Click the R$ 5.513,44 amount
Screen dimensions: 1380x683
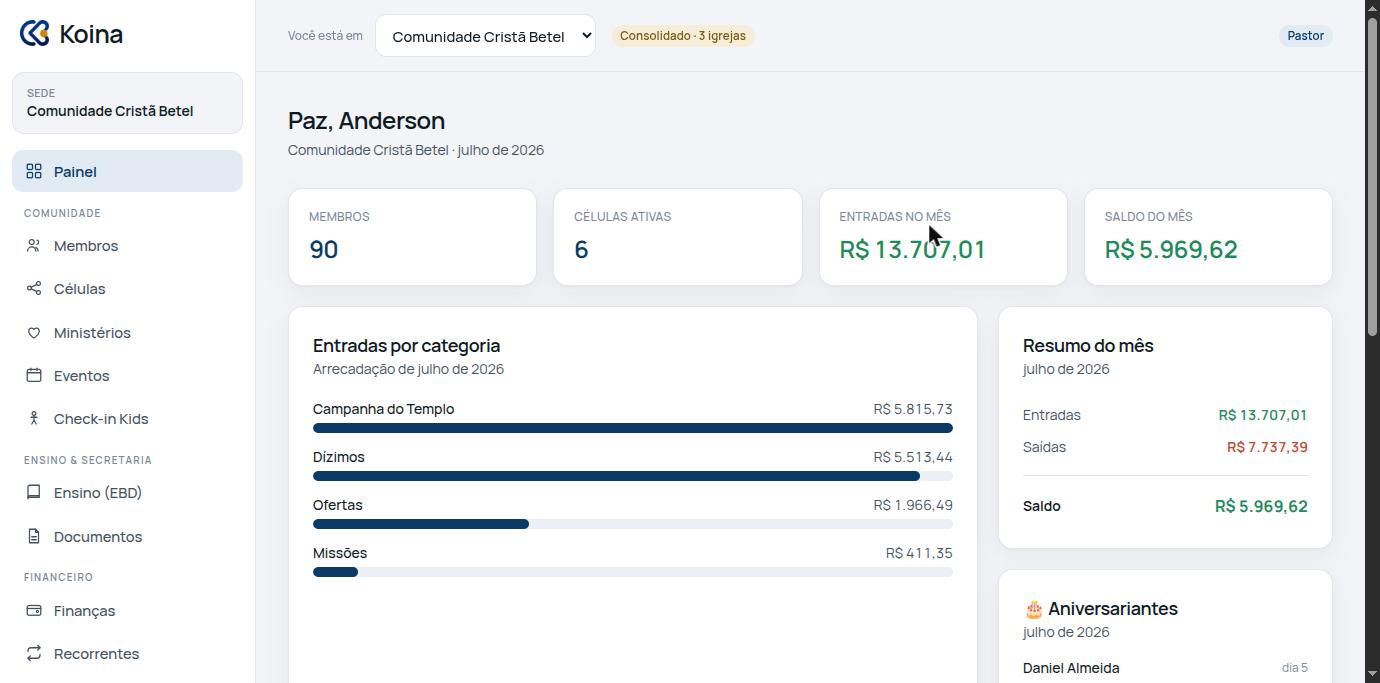click(x=913, y=457)
